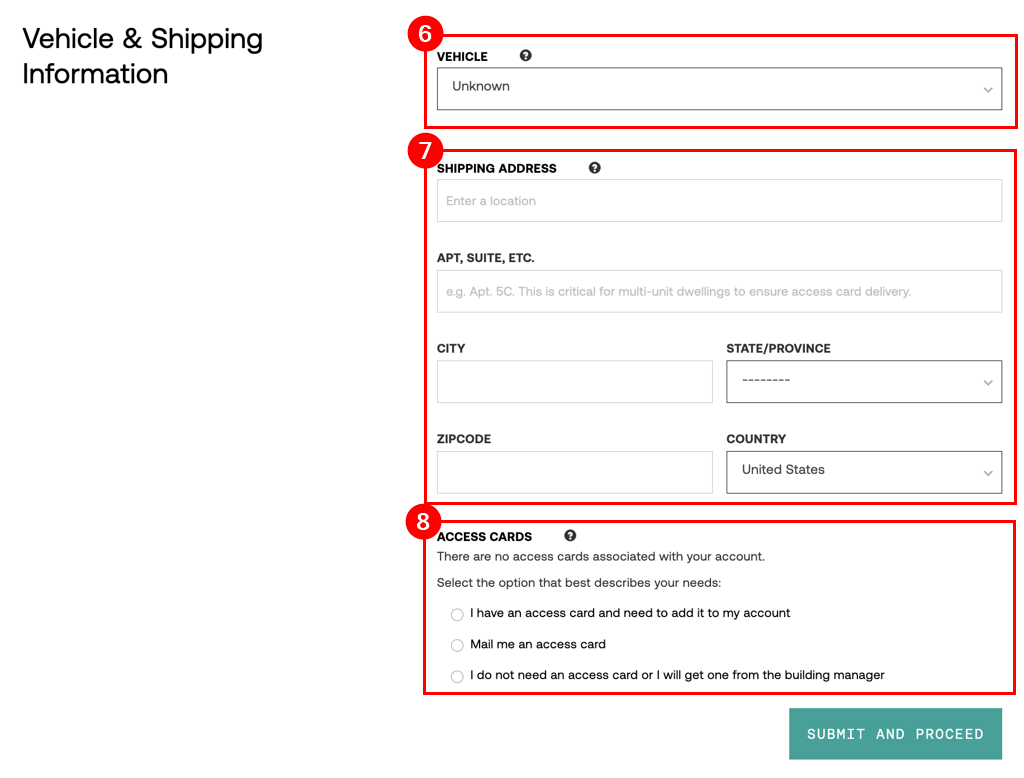Click the "Vehicle & Shipping Information" heading
The width and height of the screenshot is (1024, 778).
[x=142, y=56]
